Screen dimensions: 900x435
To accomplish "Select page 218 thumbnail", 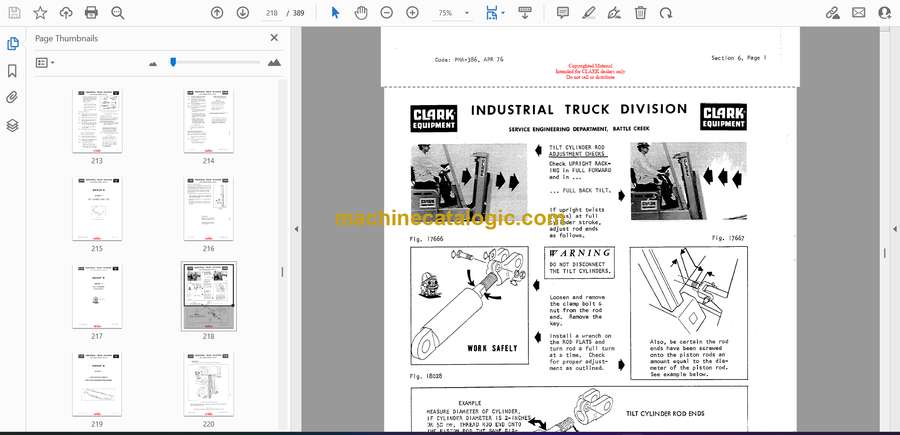I will pos(208,297).
